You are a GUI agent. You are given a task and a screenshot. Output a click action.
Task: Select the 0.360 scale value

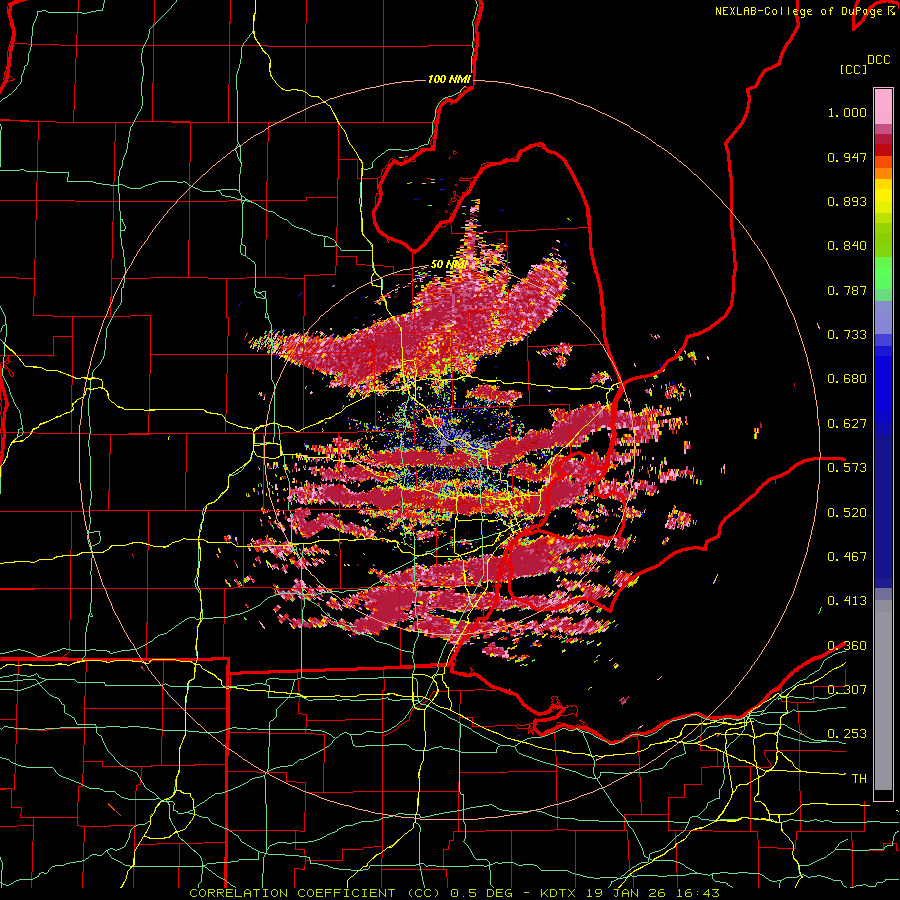(x=847, y=645)
